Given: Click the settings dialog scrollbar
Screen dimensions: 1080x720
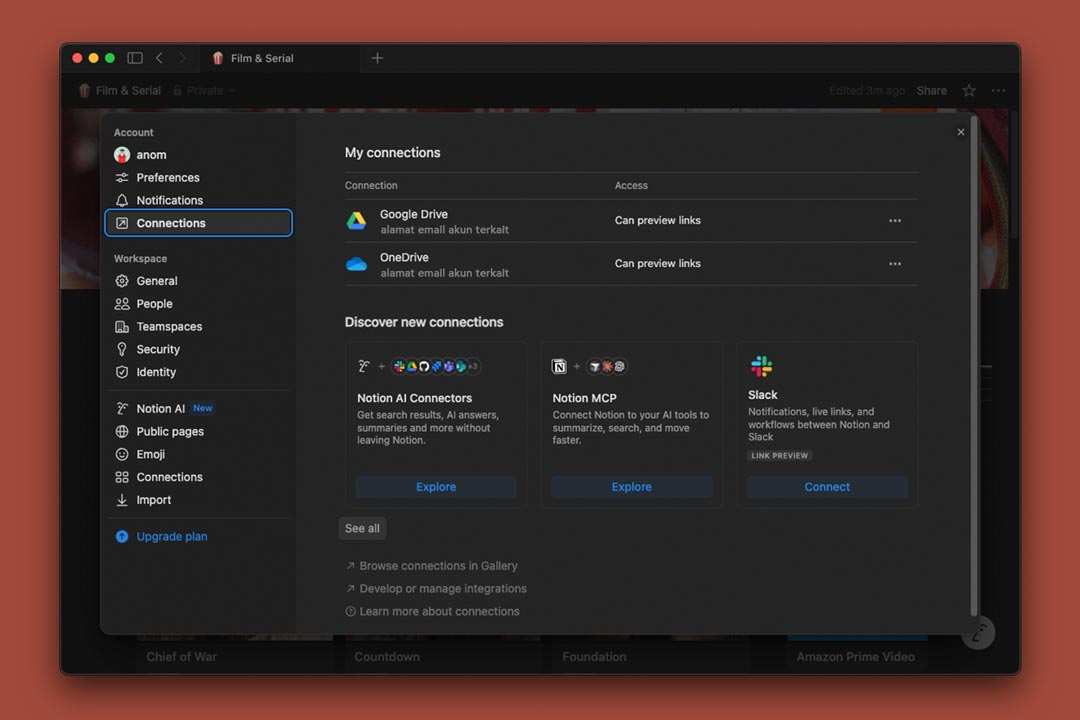Looking at the screenshot, I should pyautogui.click(x=973, y=365).
